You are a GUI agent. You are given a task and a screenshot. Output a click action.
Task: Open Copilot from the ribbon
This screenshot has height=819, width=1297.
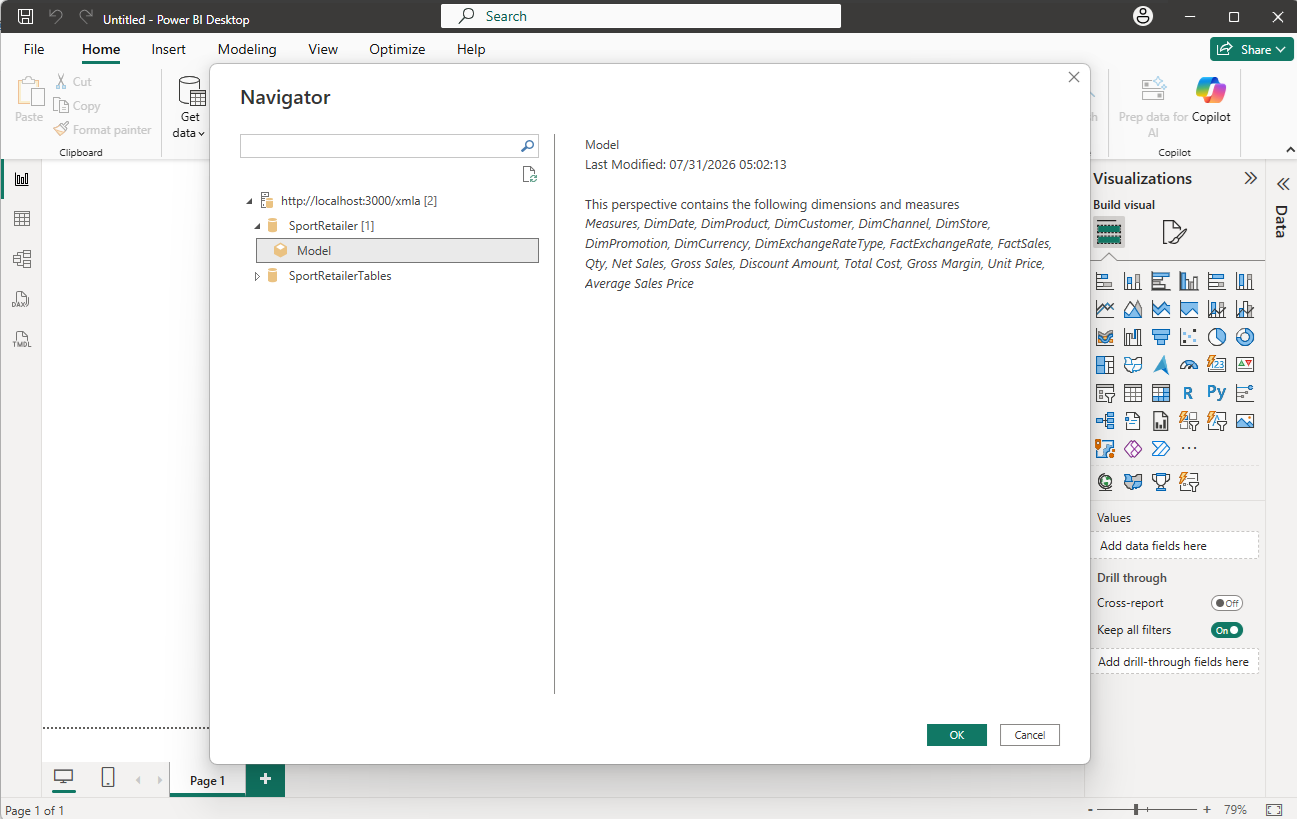1211,101
